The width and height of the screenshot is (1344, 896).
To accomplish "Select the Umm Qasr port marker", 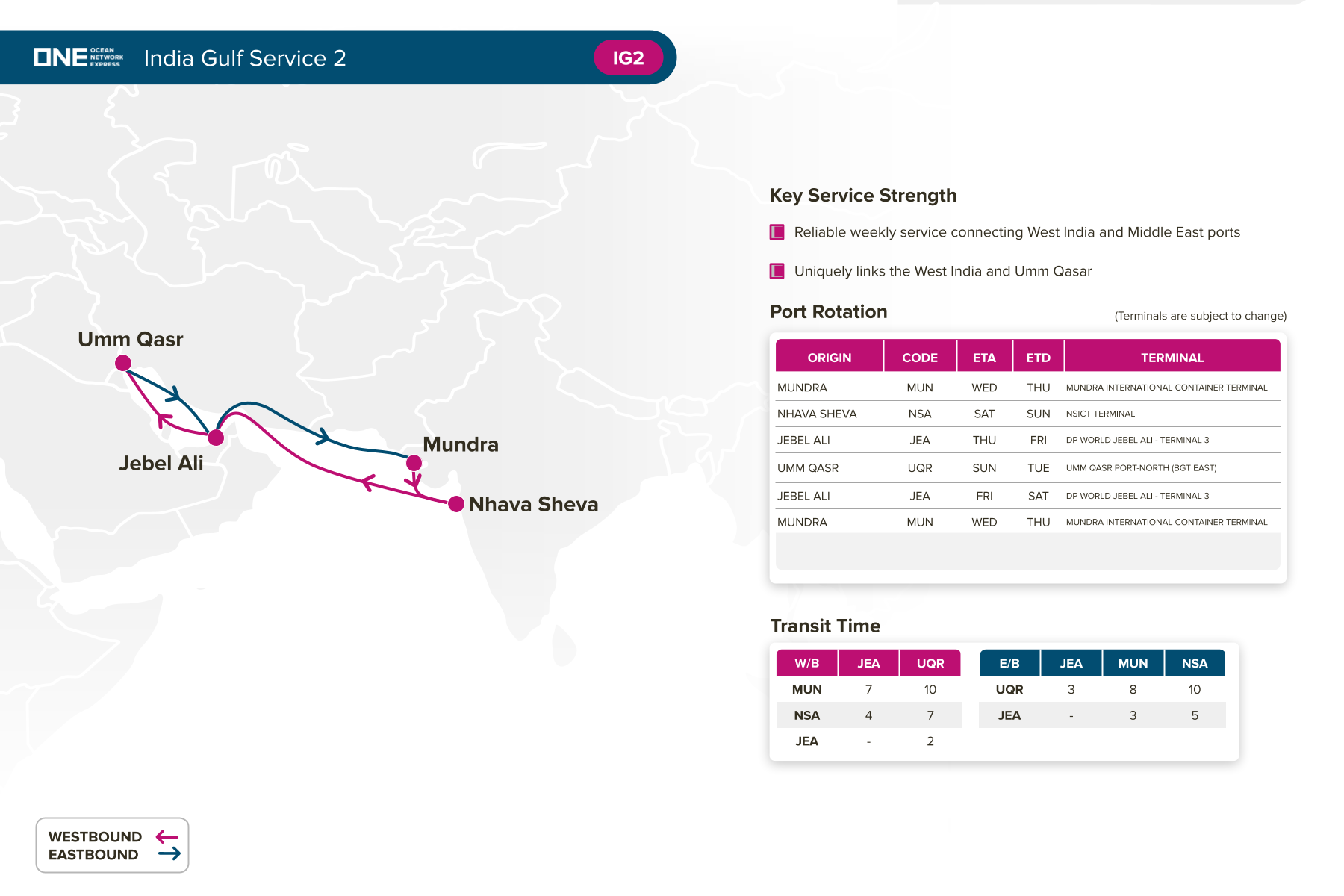I will (x=123, y=363).
